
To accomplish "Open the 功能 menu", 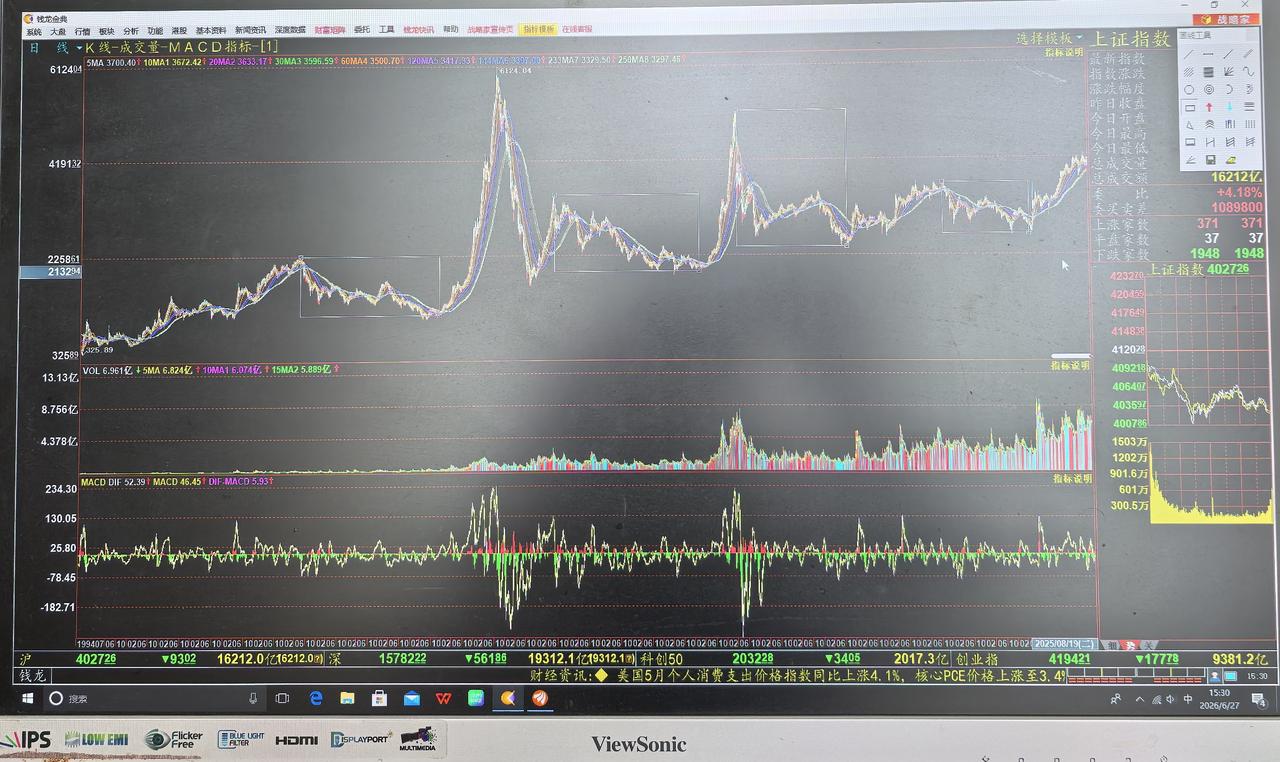I will click(155, 30).
